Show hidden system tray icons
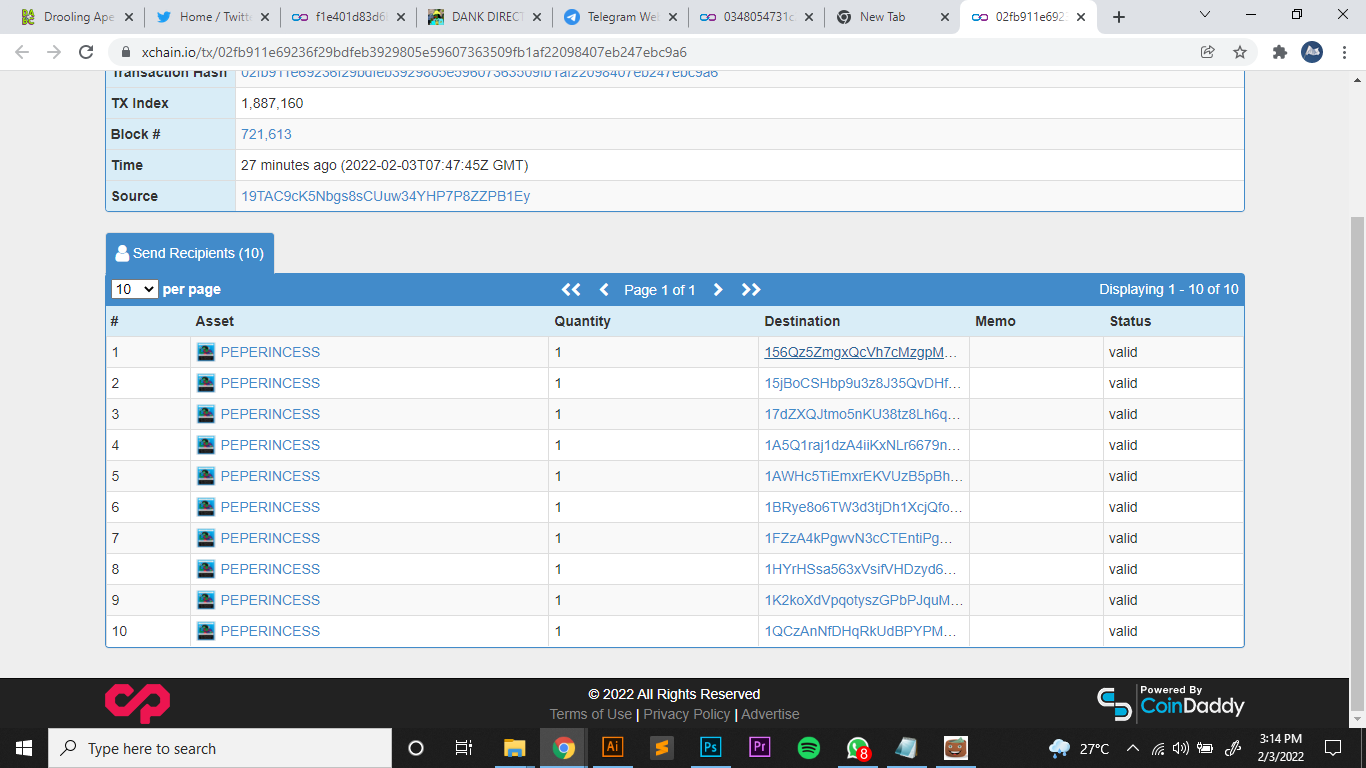 tap(1133, 748)
